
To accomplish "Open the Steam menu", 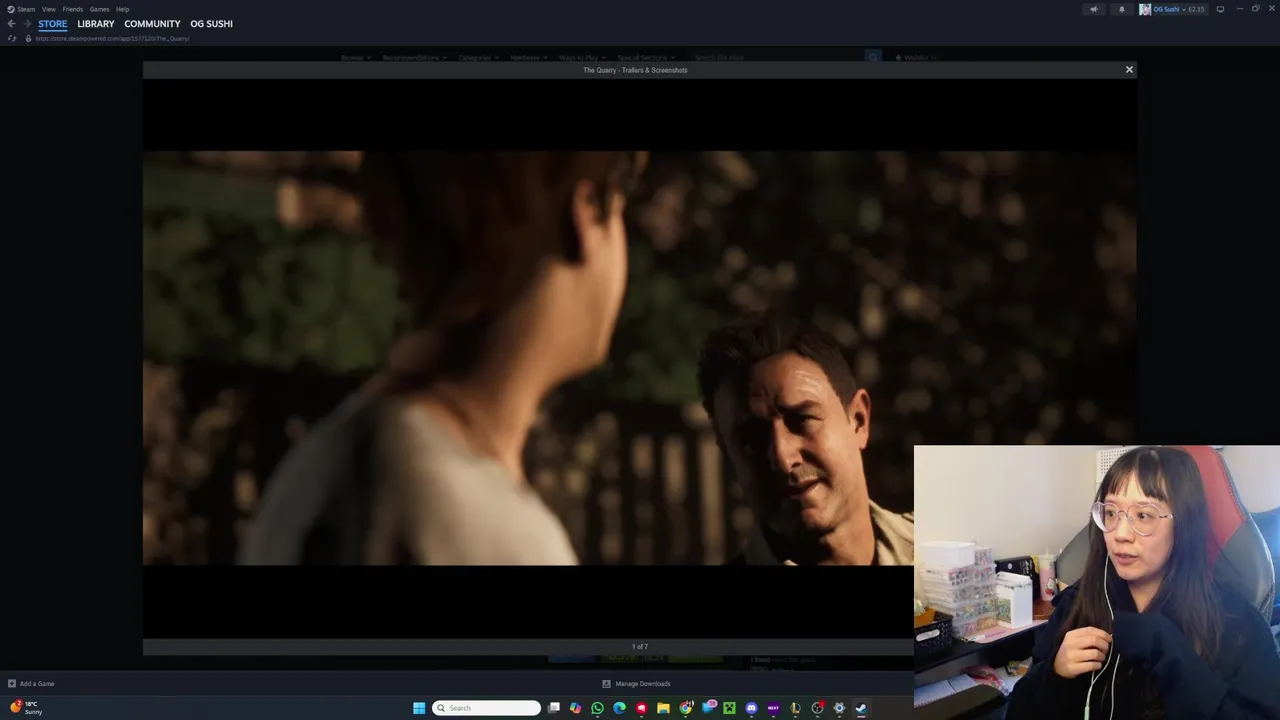I will click(21, 9).
